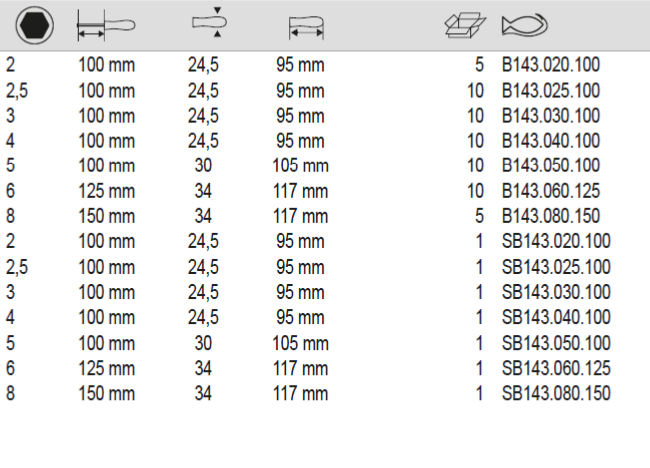The width and height of the screenshot is (650, 468).
Task: Select article number B143.030.100
Action: coord(550,115)
